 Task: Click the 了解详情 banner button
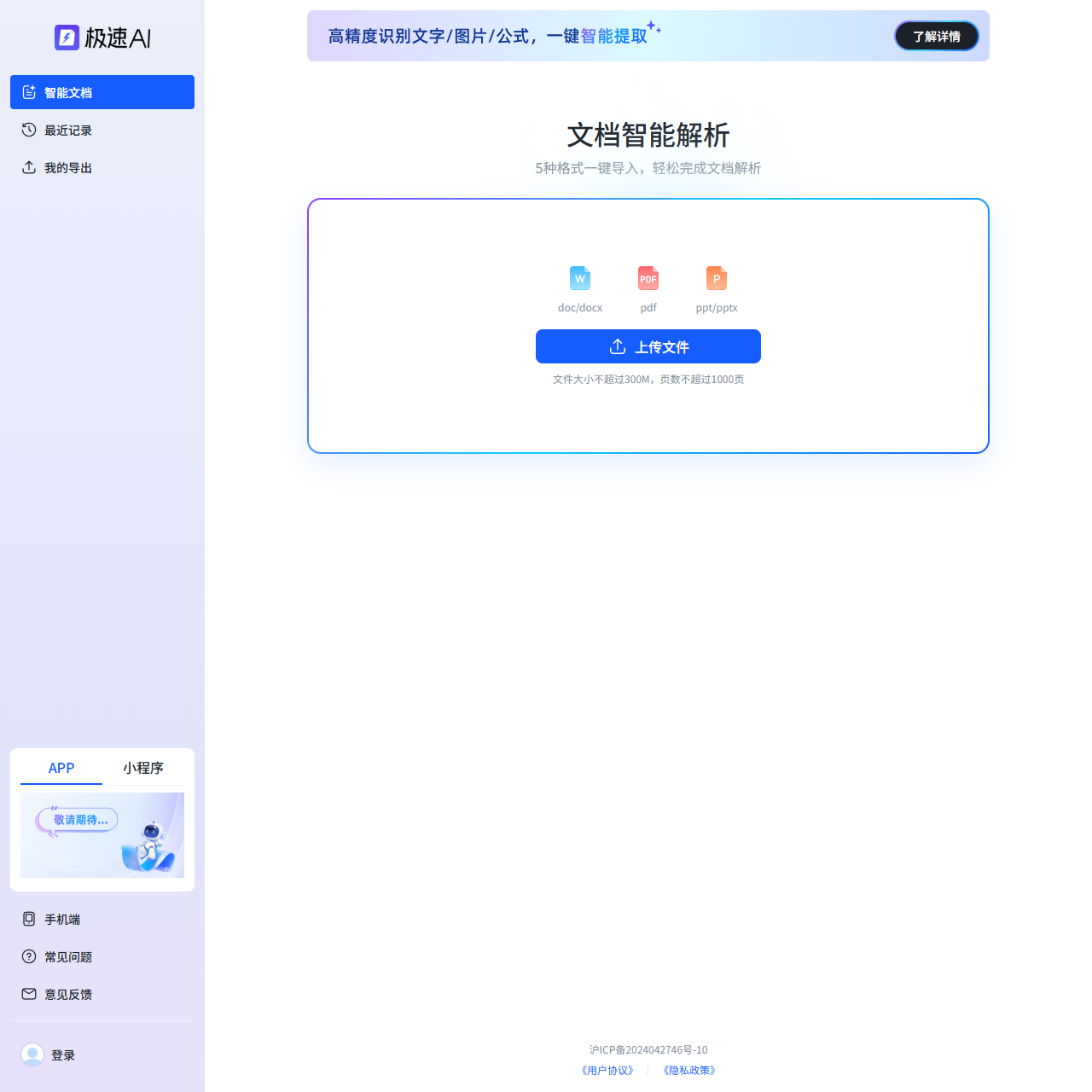(936, 36)
